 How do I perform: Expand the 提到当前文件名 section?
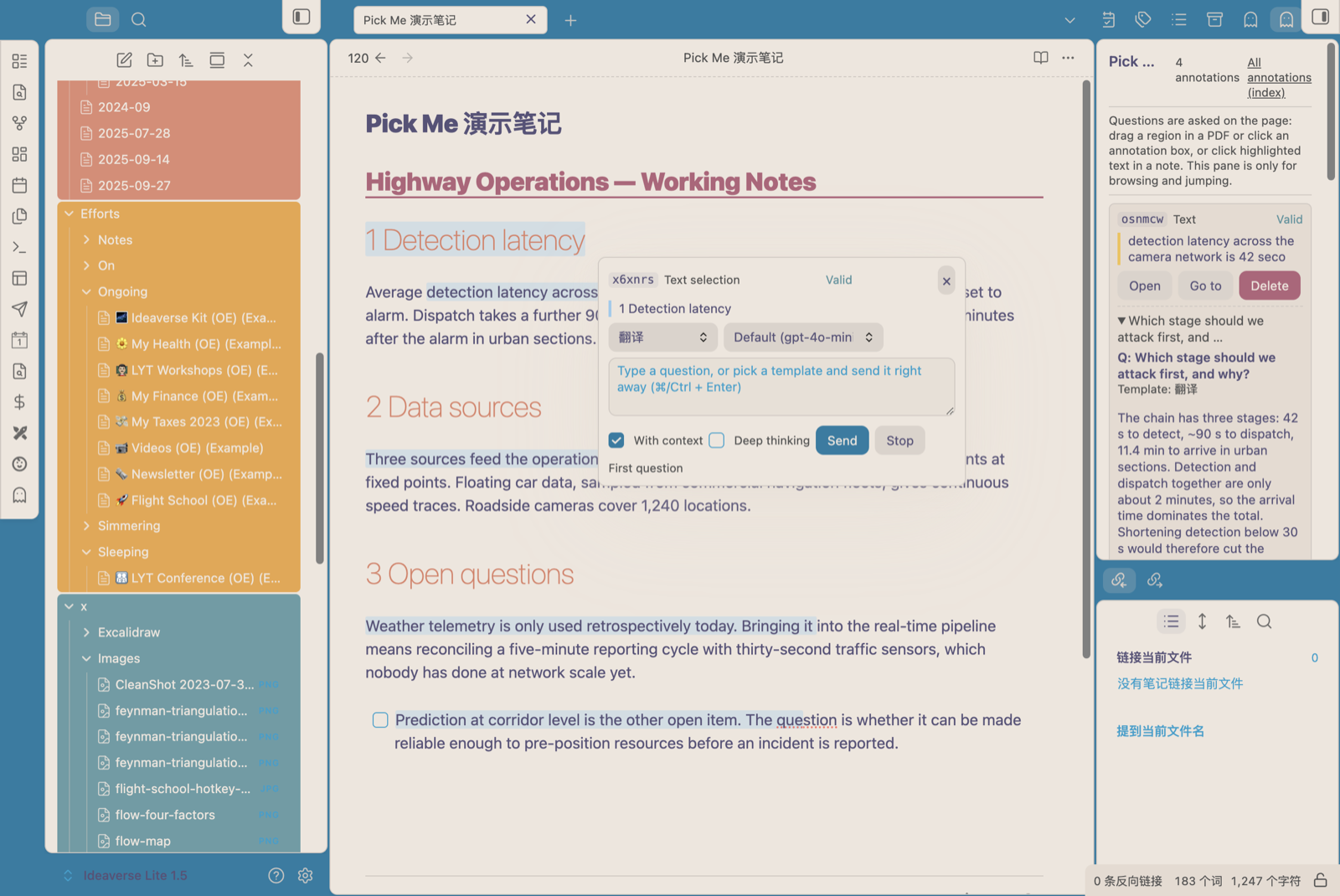tap(1160, 731)
